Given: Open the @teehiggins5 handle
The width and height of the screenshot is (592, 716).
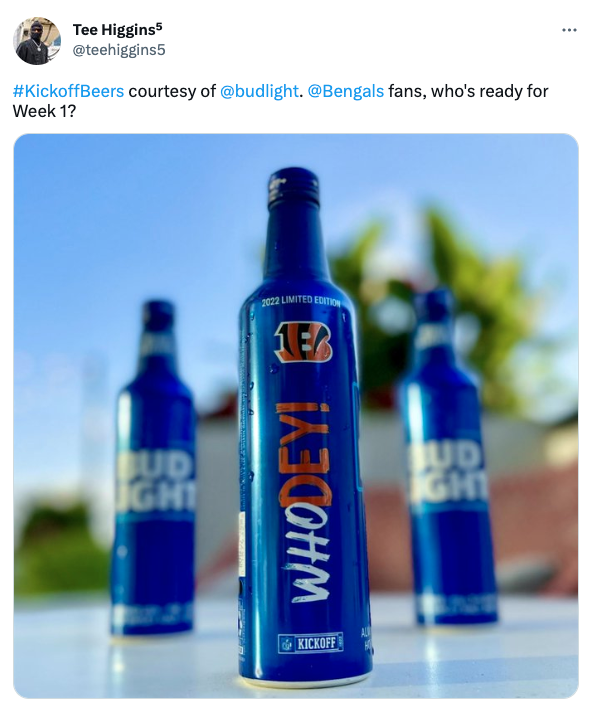Looking at the screenshot, I should [x=119, y=49].
